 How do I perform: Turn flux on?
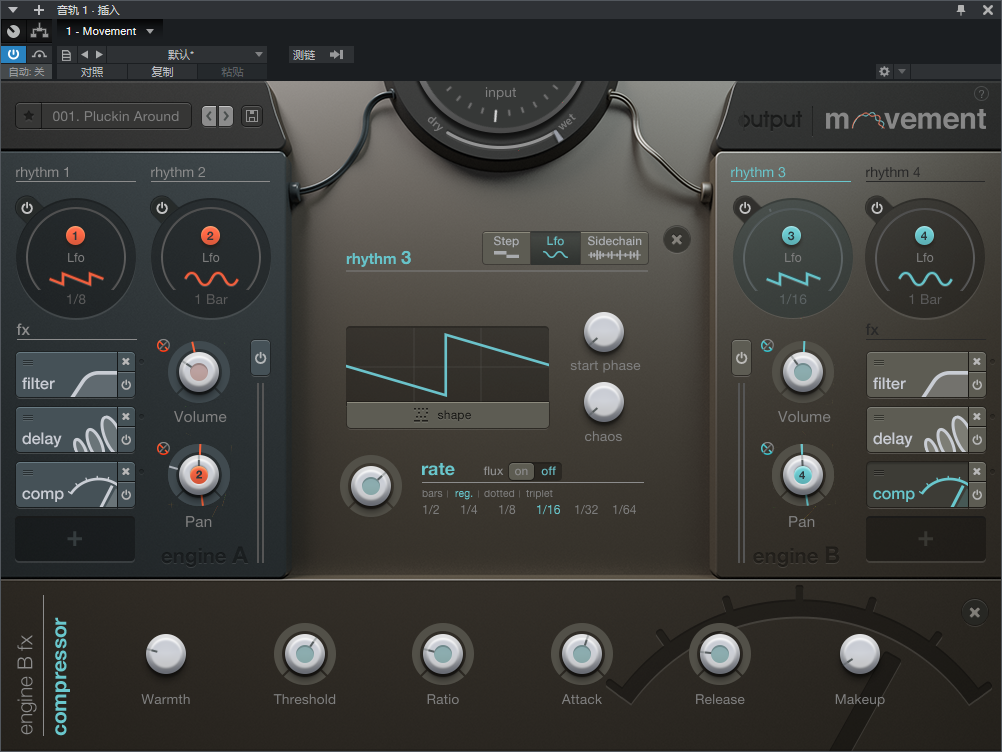521,472
